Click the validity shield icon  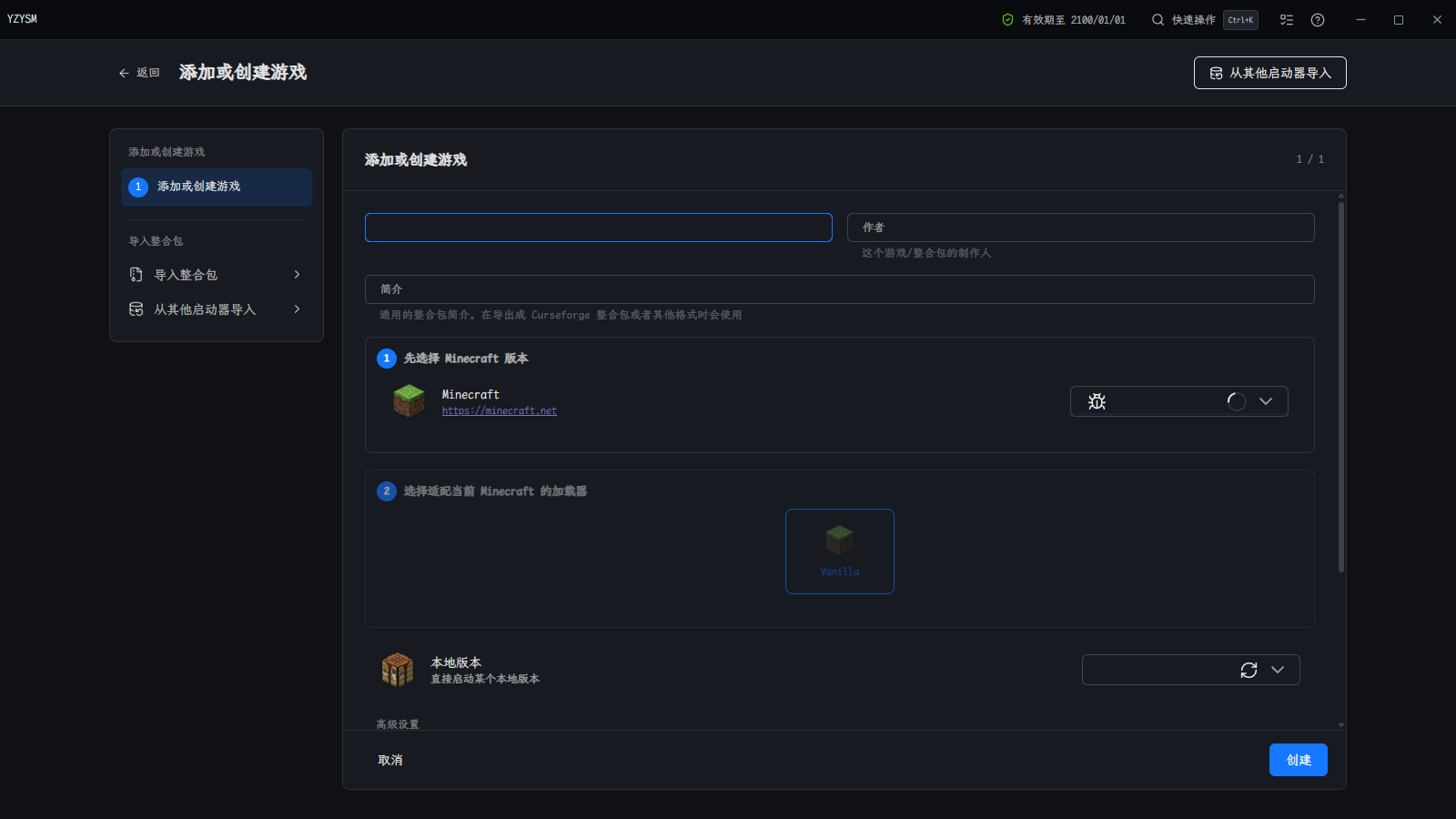(1007, 20)
